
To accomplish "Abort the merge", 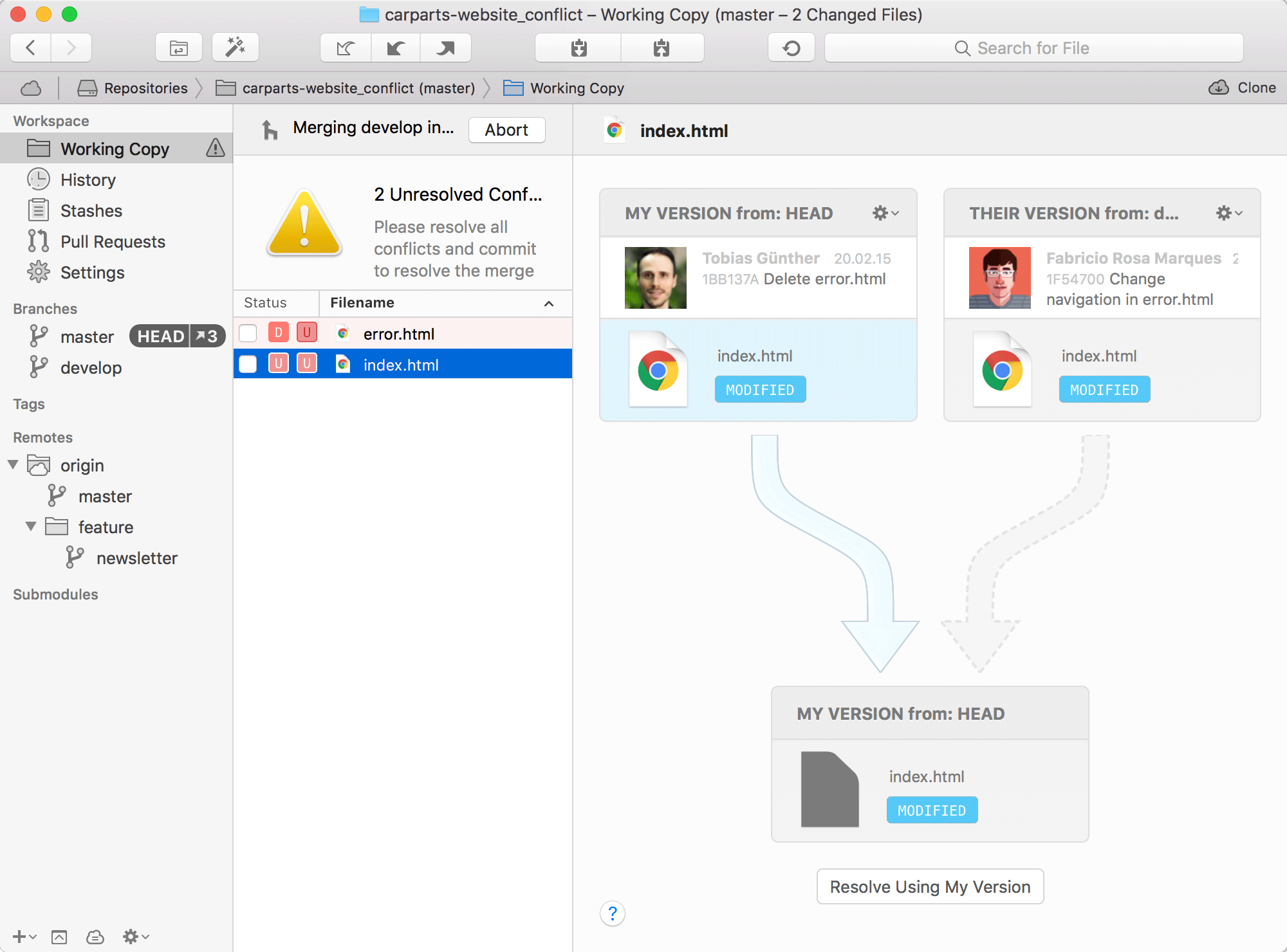I will point(506,130).
